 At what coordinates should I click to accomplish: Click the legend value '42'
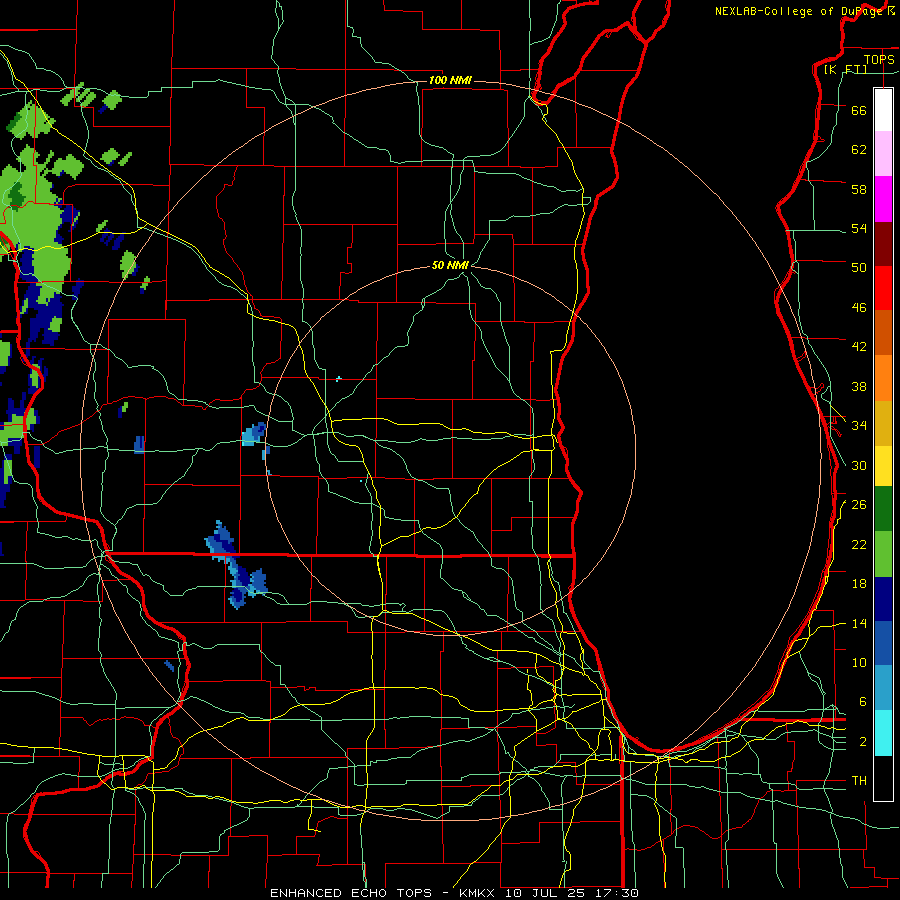(859, 347)
